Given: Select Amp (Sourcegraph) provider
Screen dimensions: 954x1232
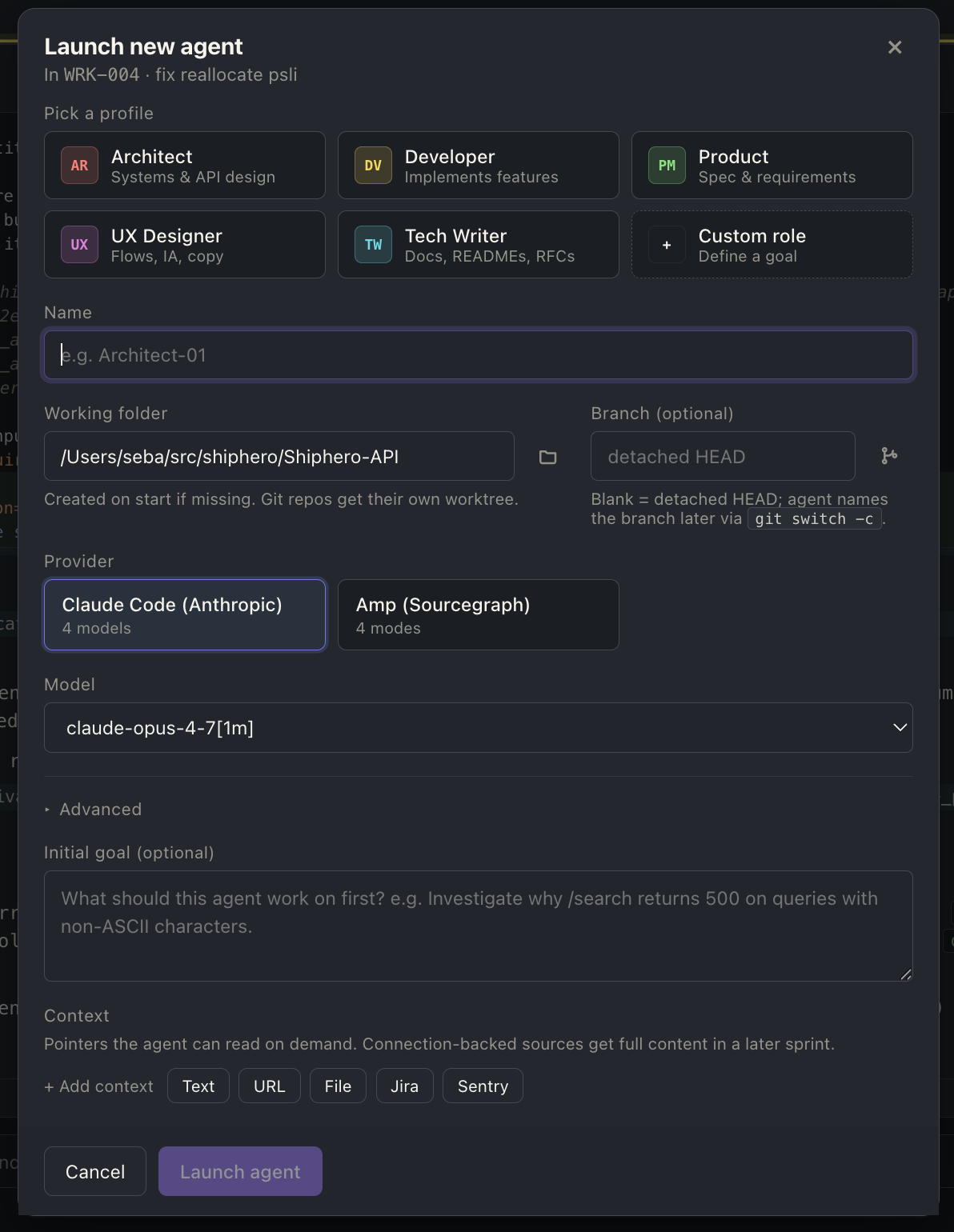Looking at the screenshot, I should [479, 615].
